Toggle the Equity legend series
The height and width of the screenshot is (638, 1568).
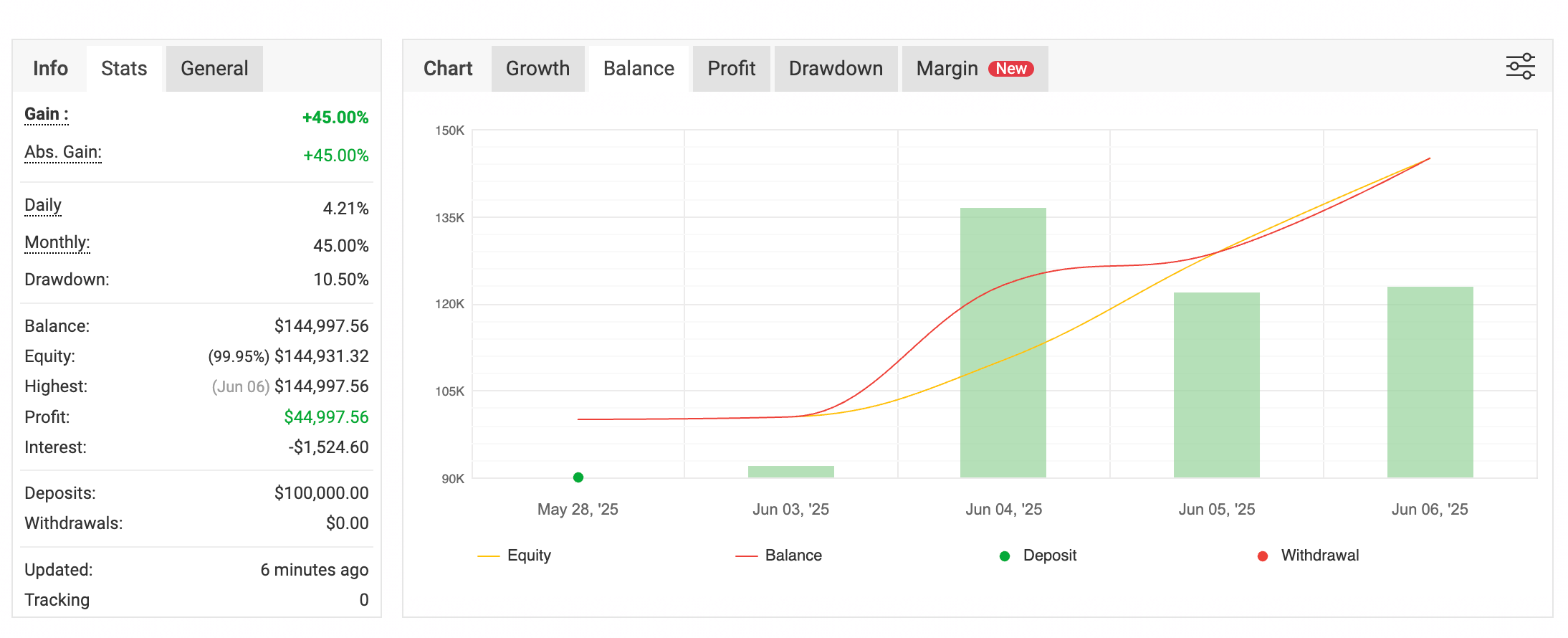[x=515, y=556]
